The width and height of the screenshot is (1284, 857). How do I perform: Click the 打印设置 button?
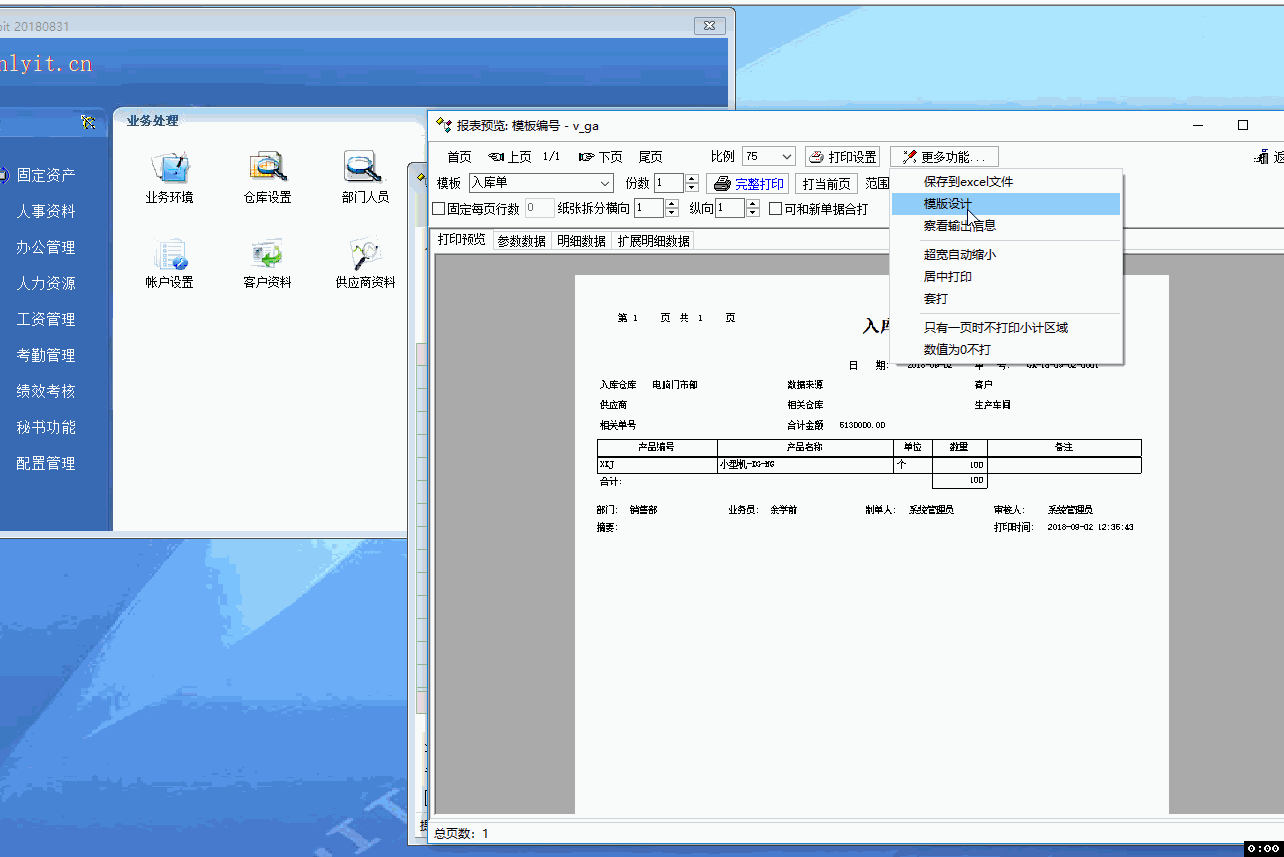click(x=842, y=157)
